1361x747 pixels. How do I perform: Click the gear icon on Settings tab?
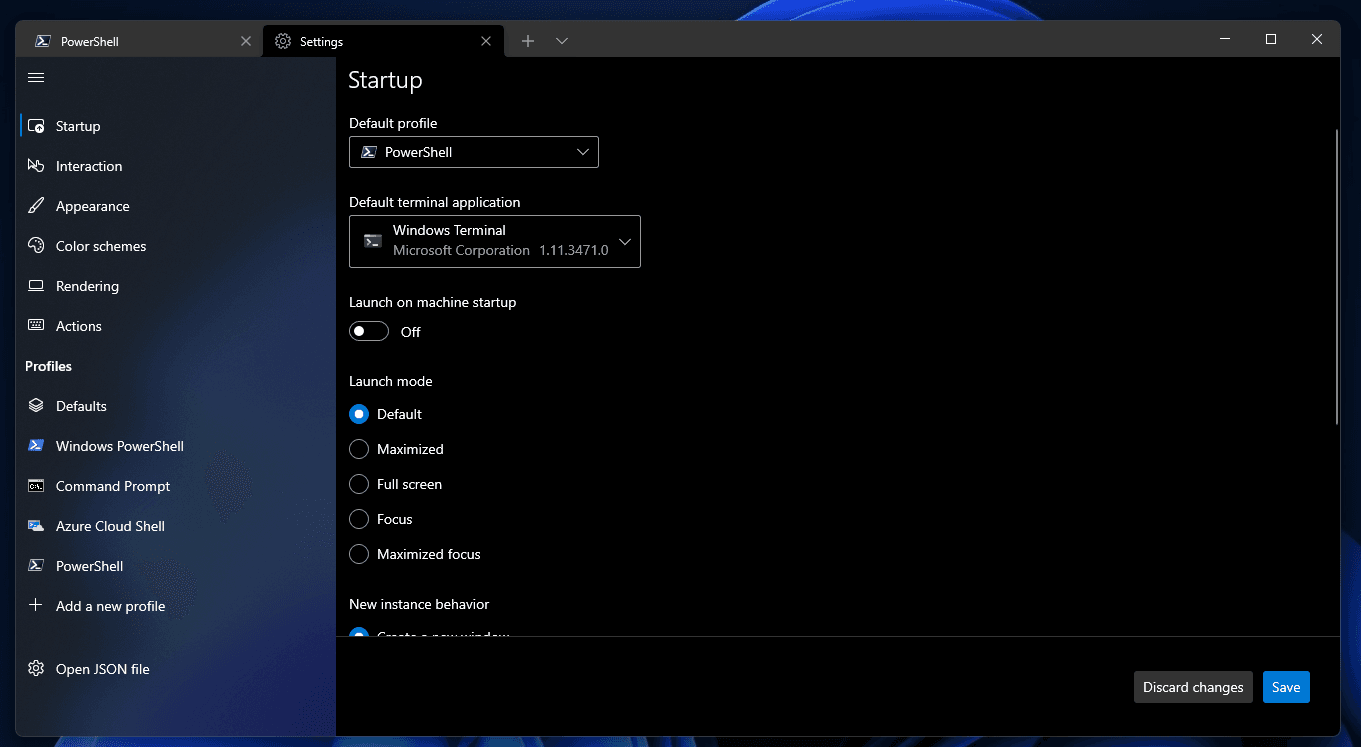point(283,42)
